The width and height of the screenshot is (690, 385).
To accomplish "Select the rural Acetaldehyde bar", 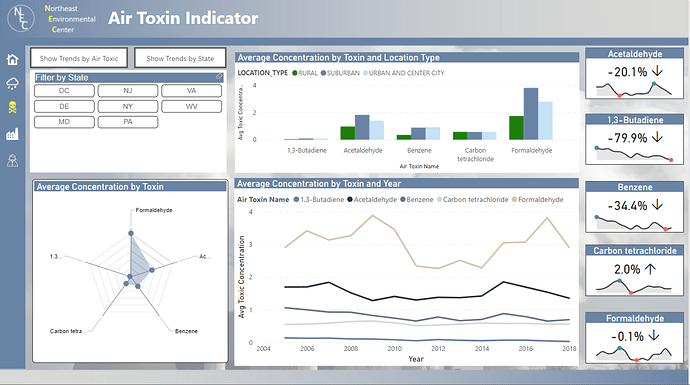I will 348,133.
